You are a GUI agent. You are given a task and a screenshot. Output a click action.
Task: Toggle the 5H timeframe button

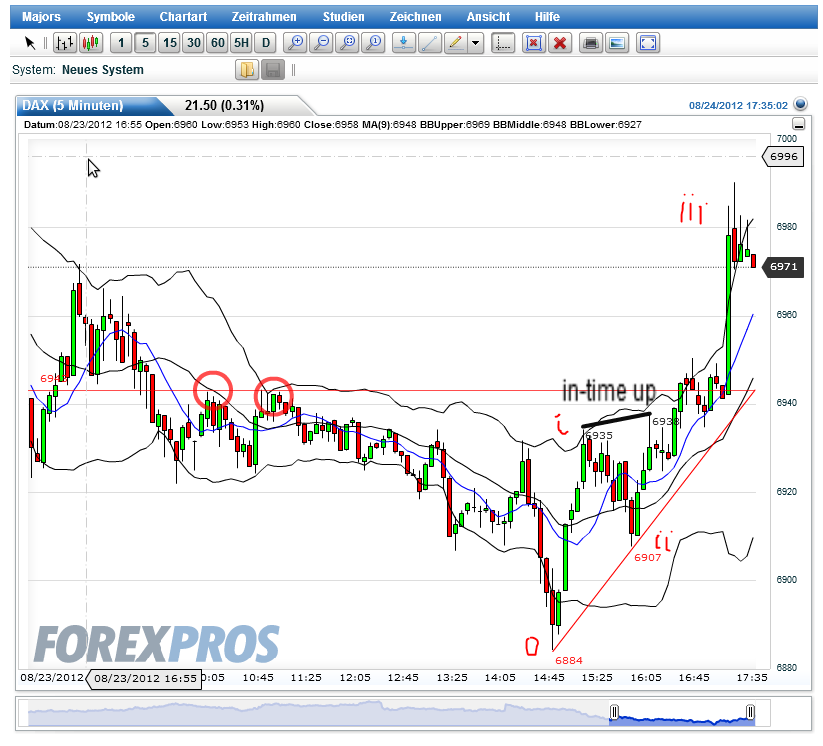[x=240, y=43]
